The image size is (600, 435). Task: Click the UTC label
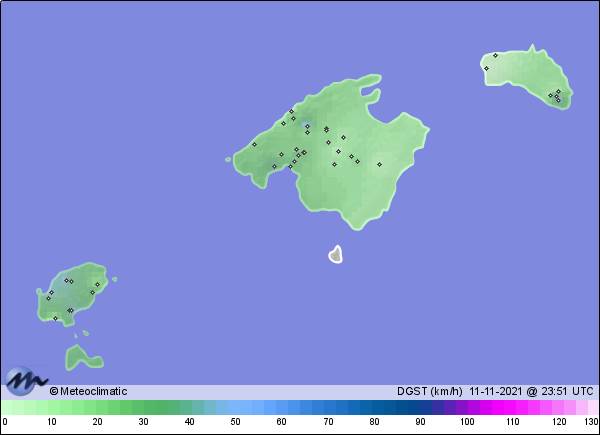click(583, 391)
